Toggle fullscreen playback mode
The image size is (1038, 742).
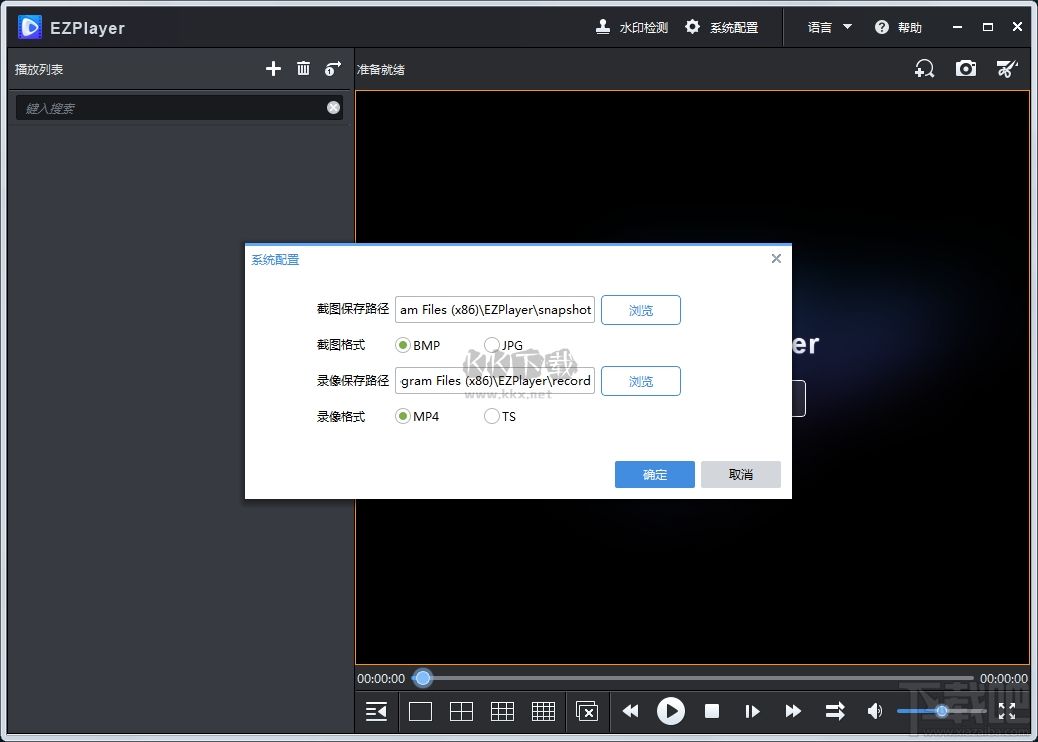tap(1008, 711)
